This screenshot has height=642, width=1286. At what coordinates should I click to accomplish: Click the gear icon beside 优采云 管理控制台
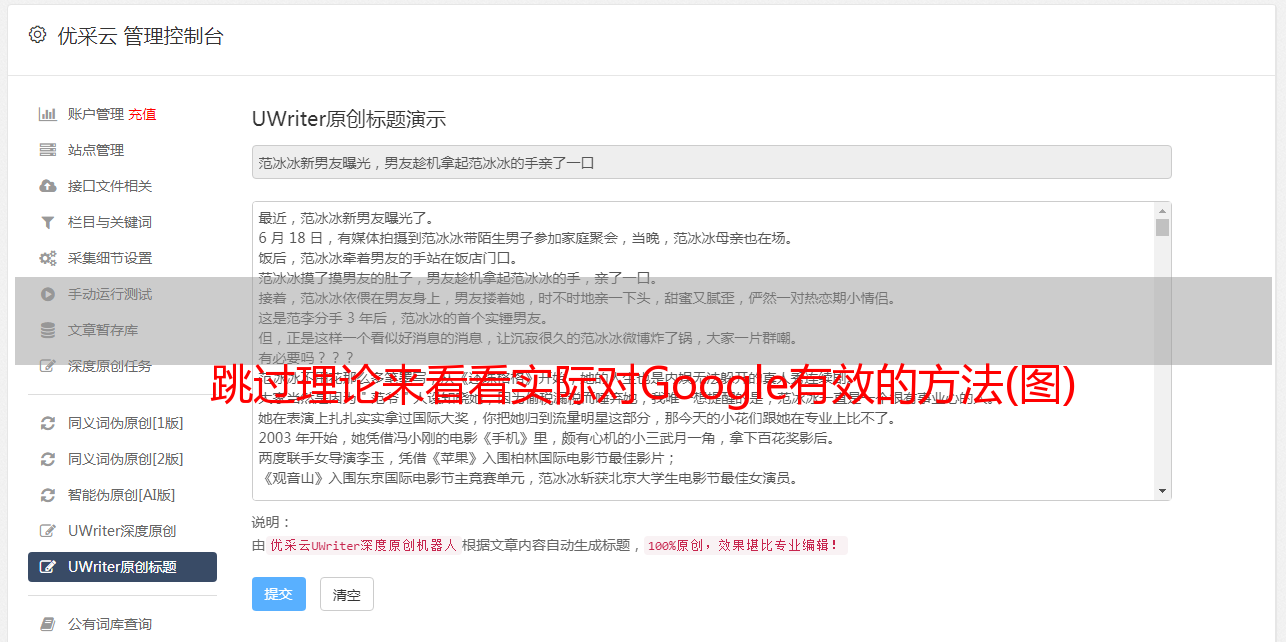tap(37, 35)
